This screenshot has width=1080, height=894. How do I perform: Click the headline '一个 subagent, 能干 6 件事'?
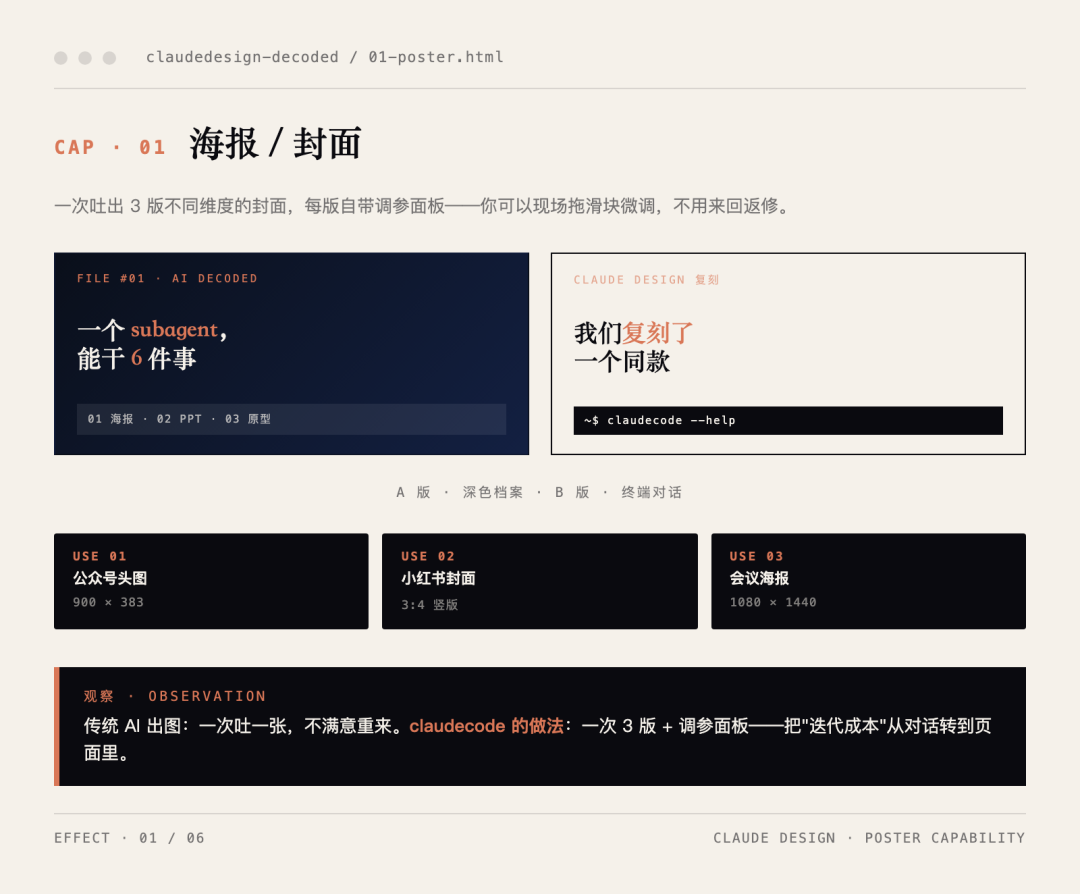pos(152,344)
